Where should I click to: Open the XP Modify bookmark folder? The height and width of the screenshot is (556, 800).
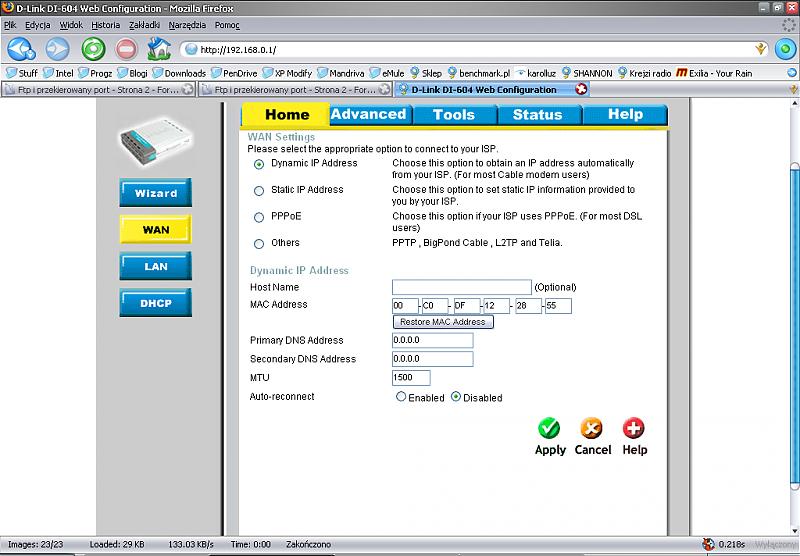[287, 73]
